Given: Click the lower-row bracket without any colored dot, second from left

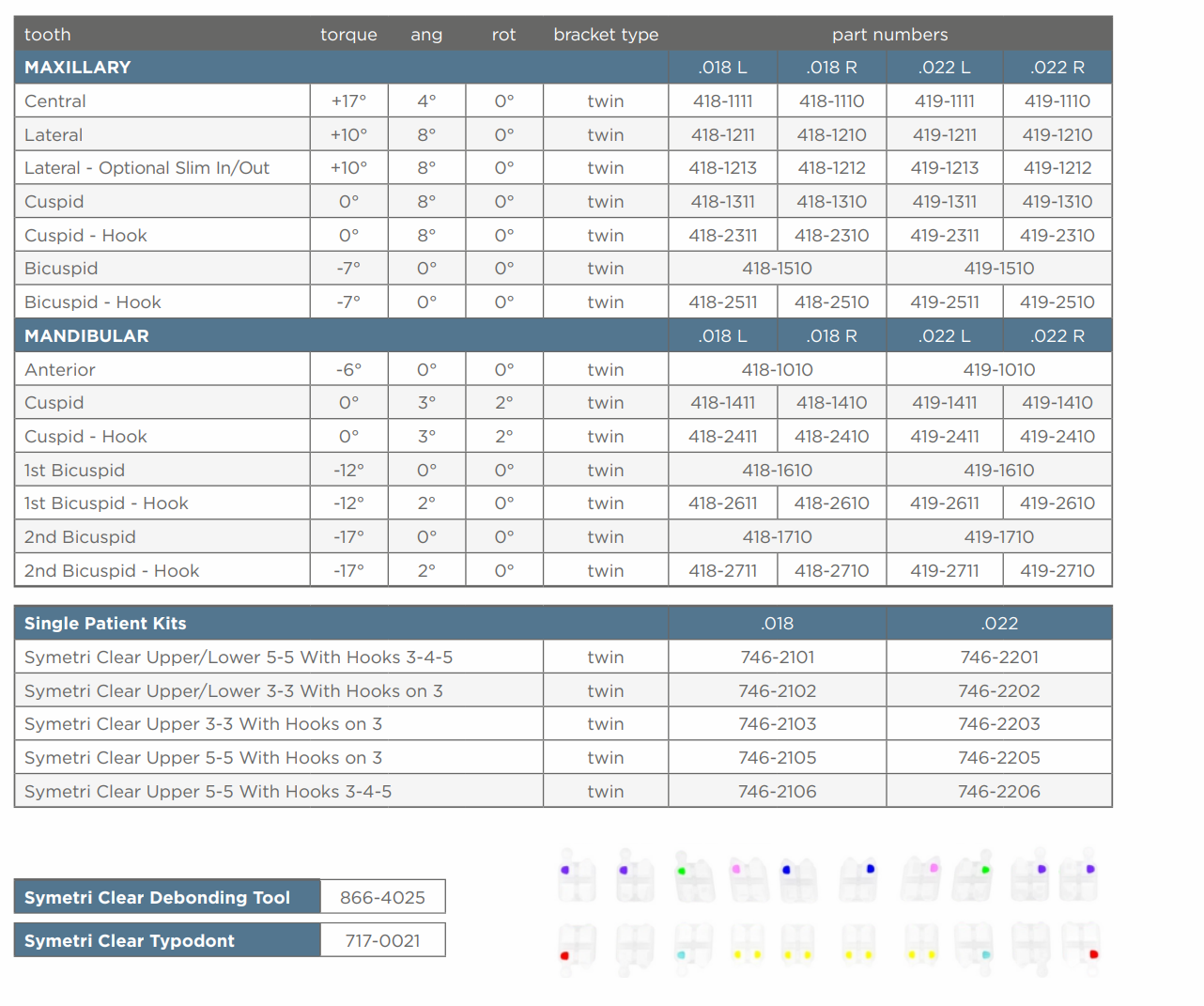Looking at the screenshot, I should pos(635,946).
